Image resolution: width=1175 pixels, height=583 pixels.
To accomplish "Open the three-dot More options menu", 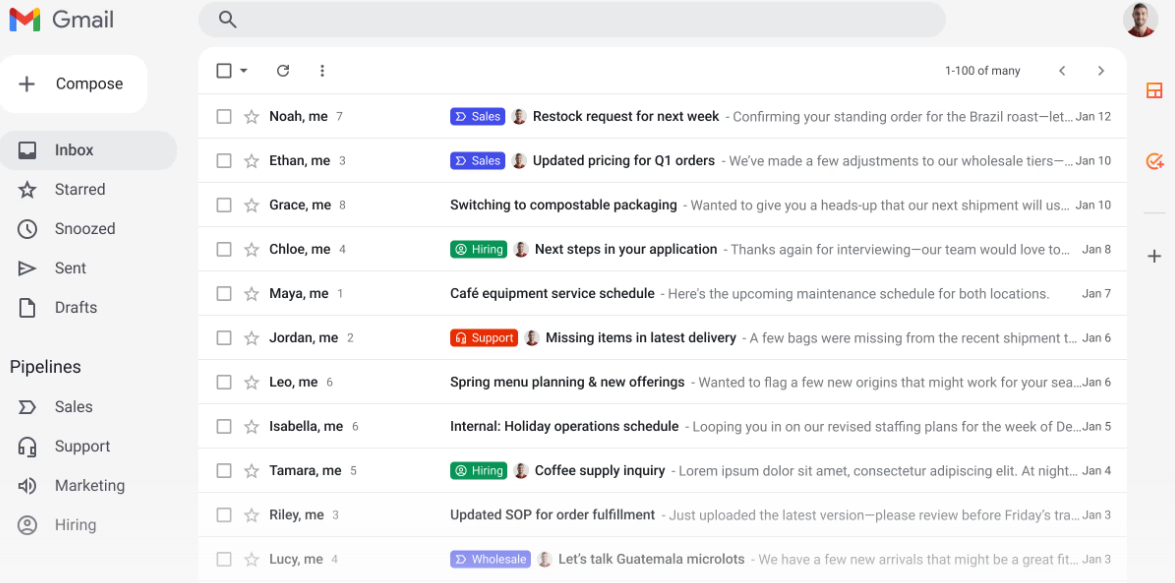I will pos(322,70).
